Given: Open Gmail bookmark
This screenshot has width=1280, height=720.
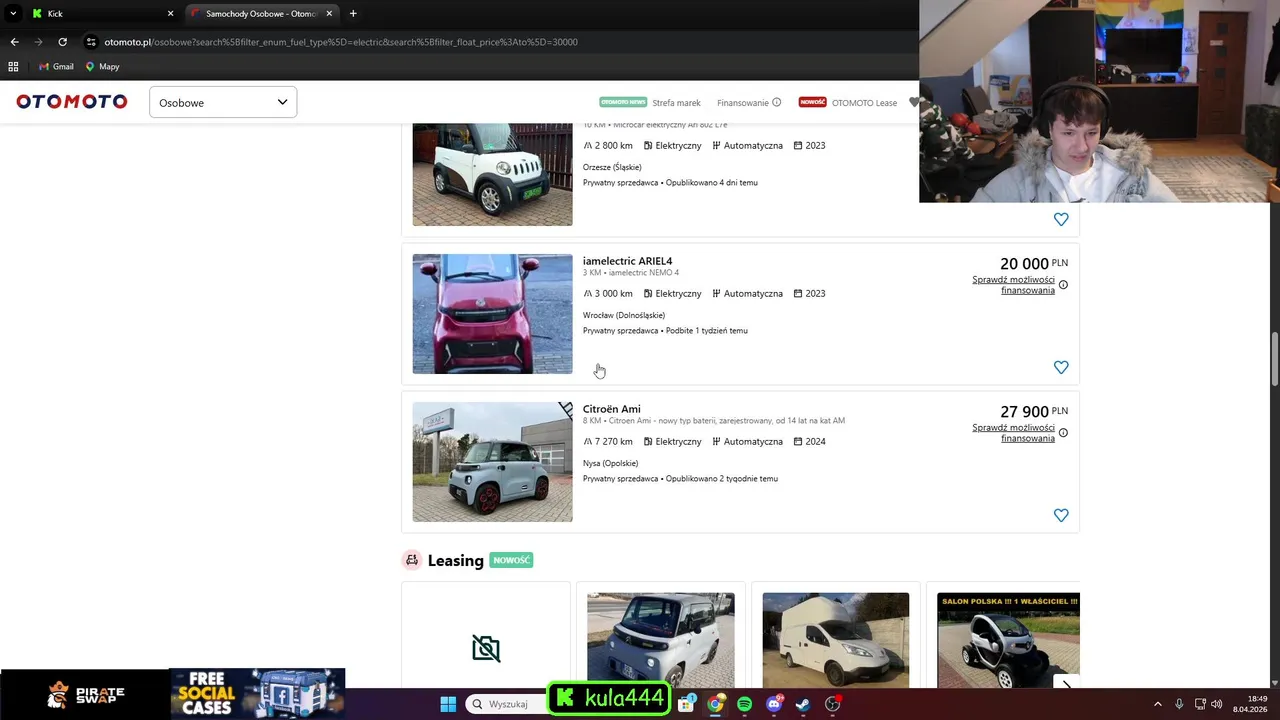Looking at the screenshot, I should [56, 66].
